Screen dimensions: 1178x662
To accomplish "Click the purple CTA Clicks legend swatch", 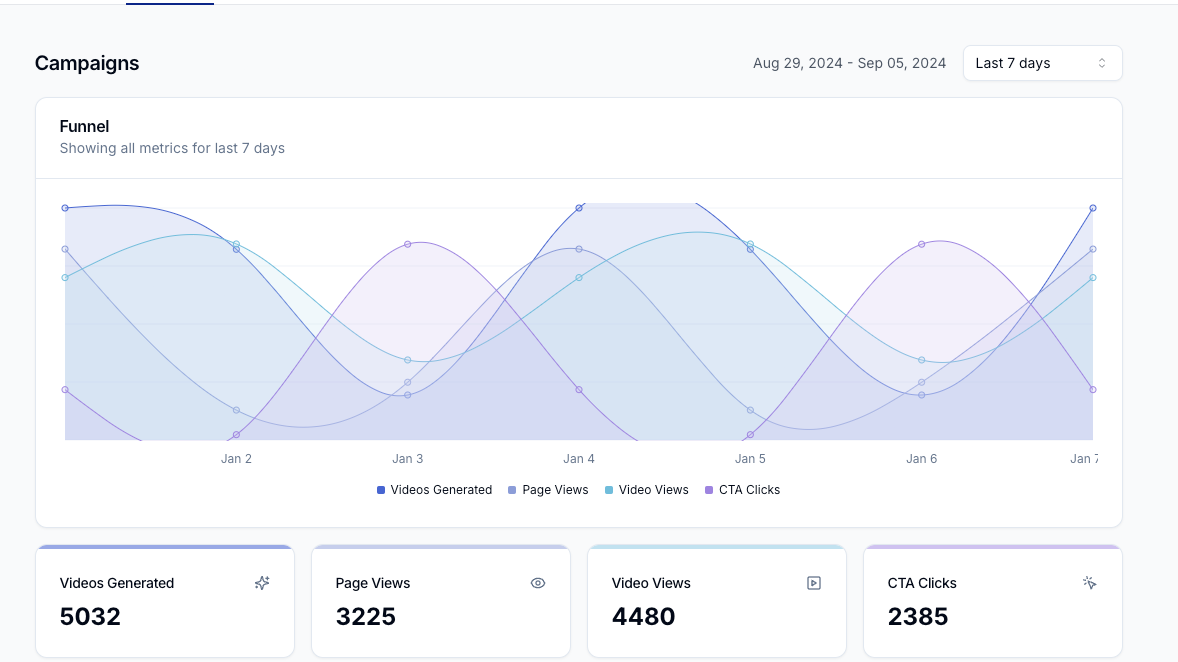I will [x=710, y=490].
